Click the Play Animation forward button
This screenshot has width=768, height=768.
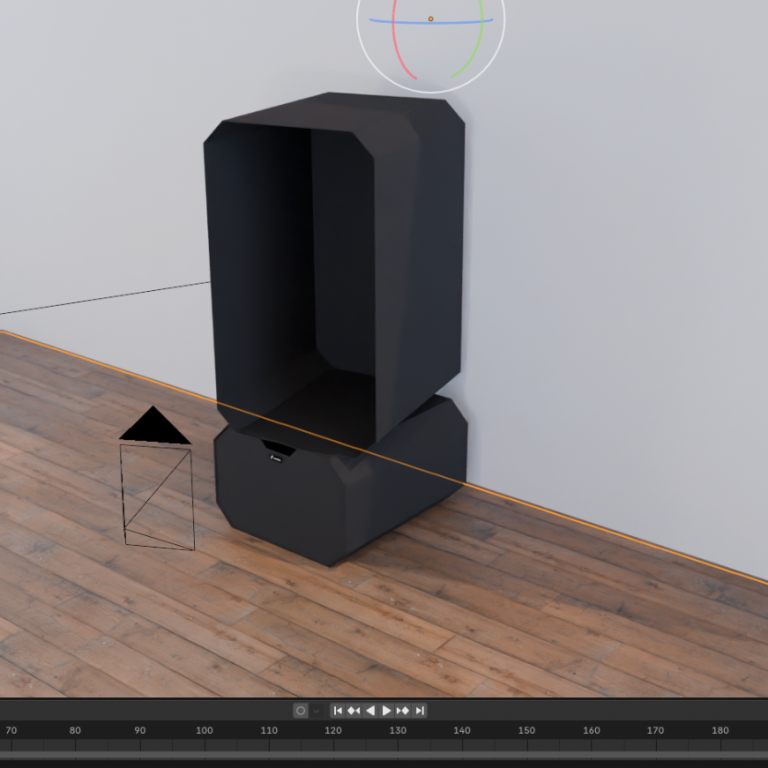click(387, 710)
